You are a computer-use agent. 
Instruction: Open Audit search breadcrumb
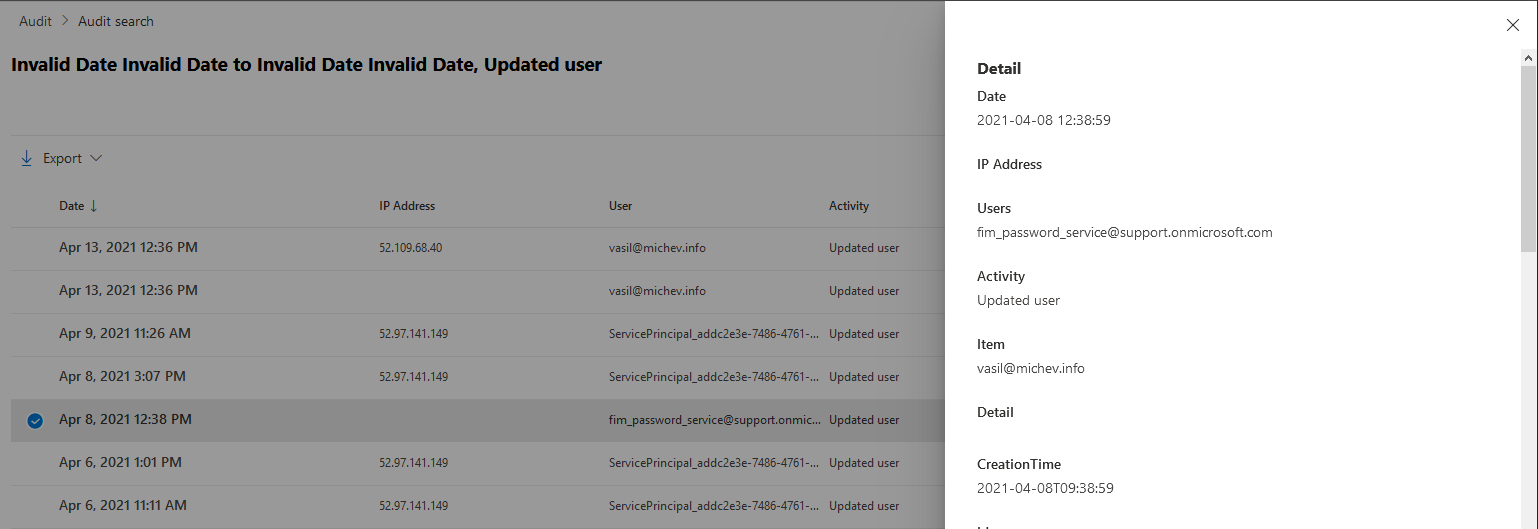(x=116, y=21)
